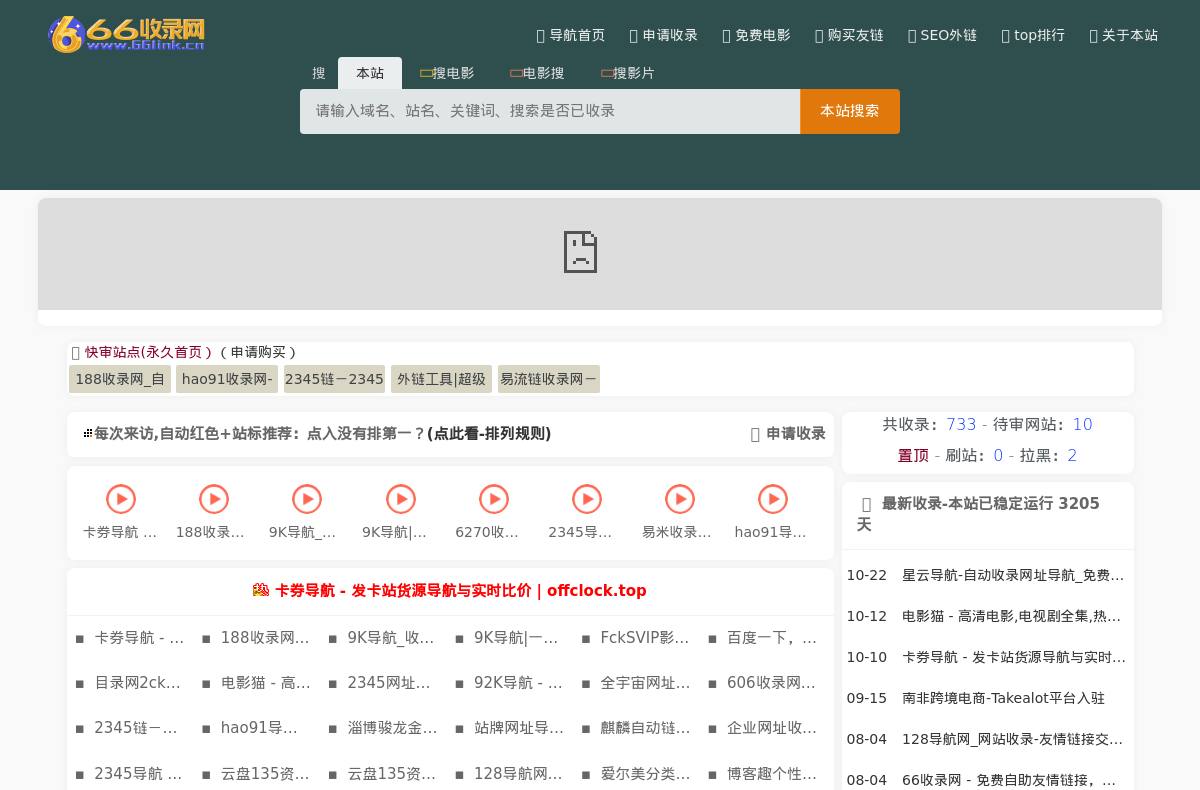The image size is (1200, 790).
Task: Open the play icon above 6270收
Action: (x=494, y=499)
